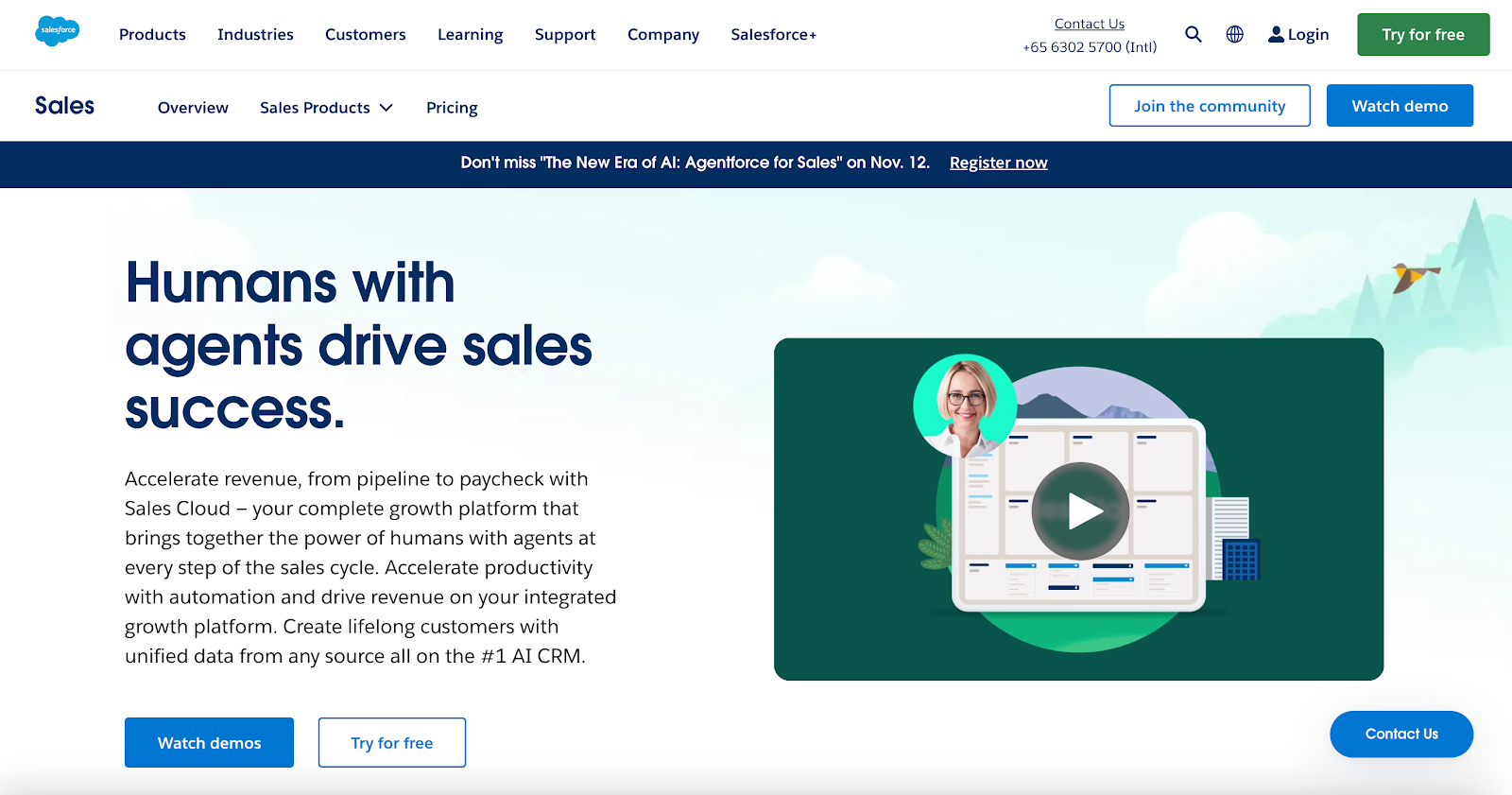Click the outlined Try for free button

[392, 743]
